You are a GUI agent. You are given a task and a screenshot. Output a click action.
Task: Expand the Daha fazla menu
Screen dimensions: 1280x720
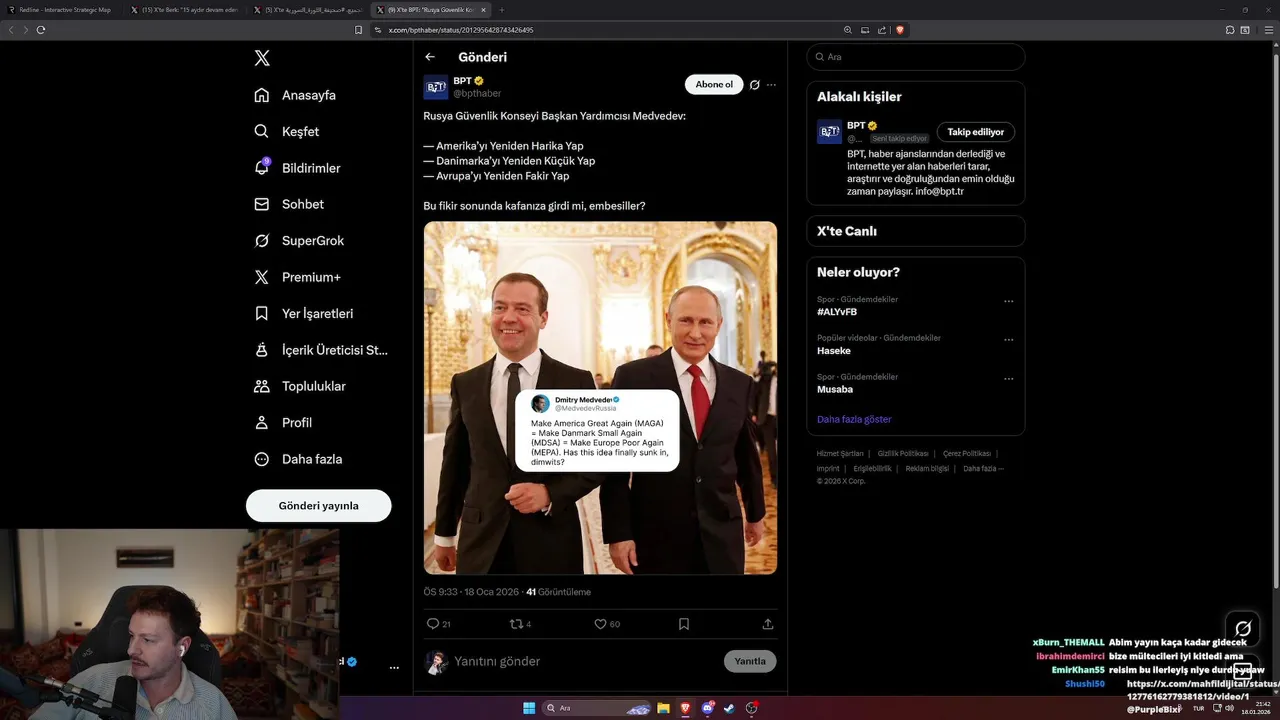[x=298, y=459]
